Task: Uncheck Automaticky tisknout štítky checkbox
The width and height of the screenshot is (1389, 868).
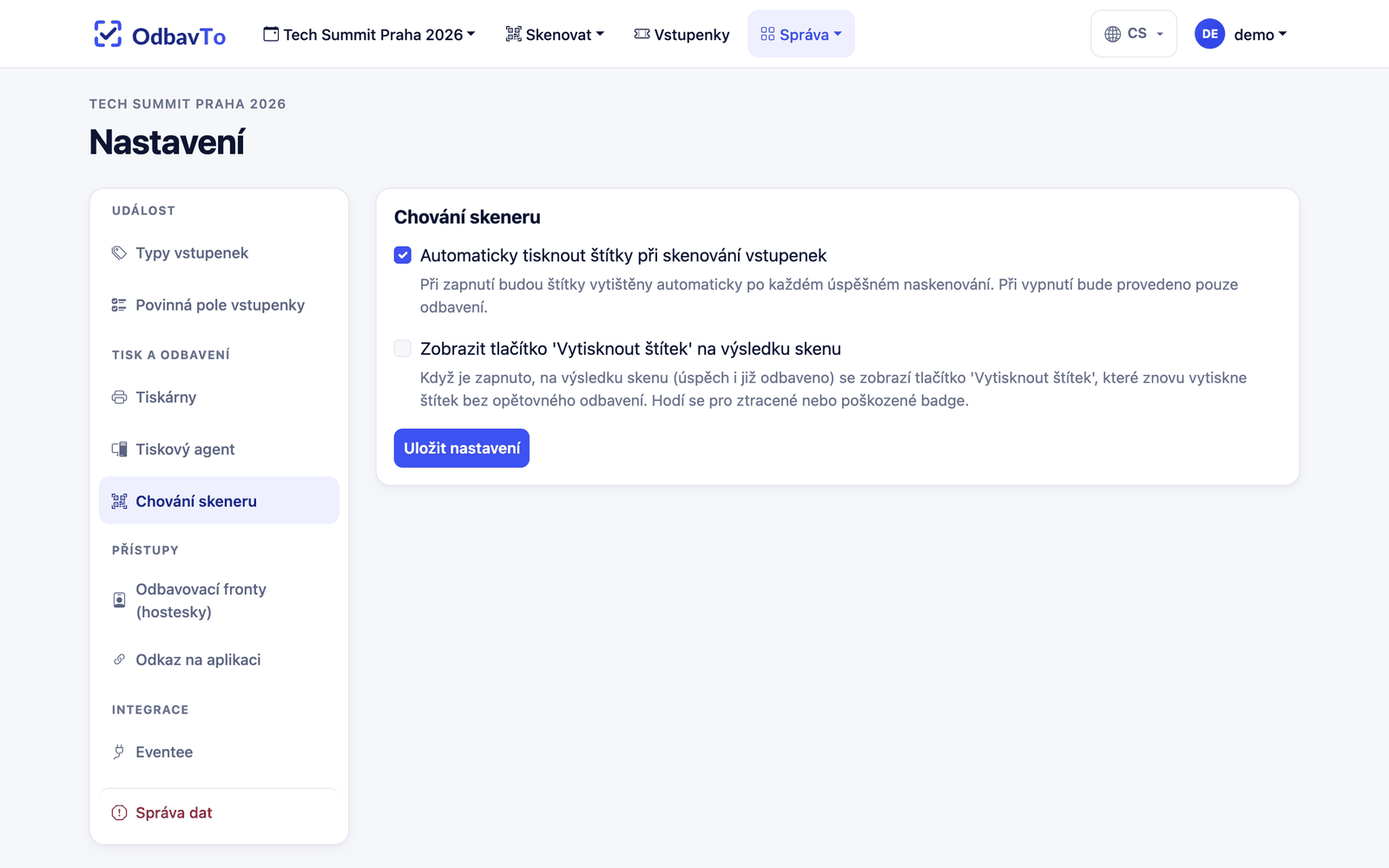Action: 403,255
